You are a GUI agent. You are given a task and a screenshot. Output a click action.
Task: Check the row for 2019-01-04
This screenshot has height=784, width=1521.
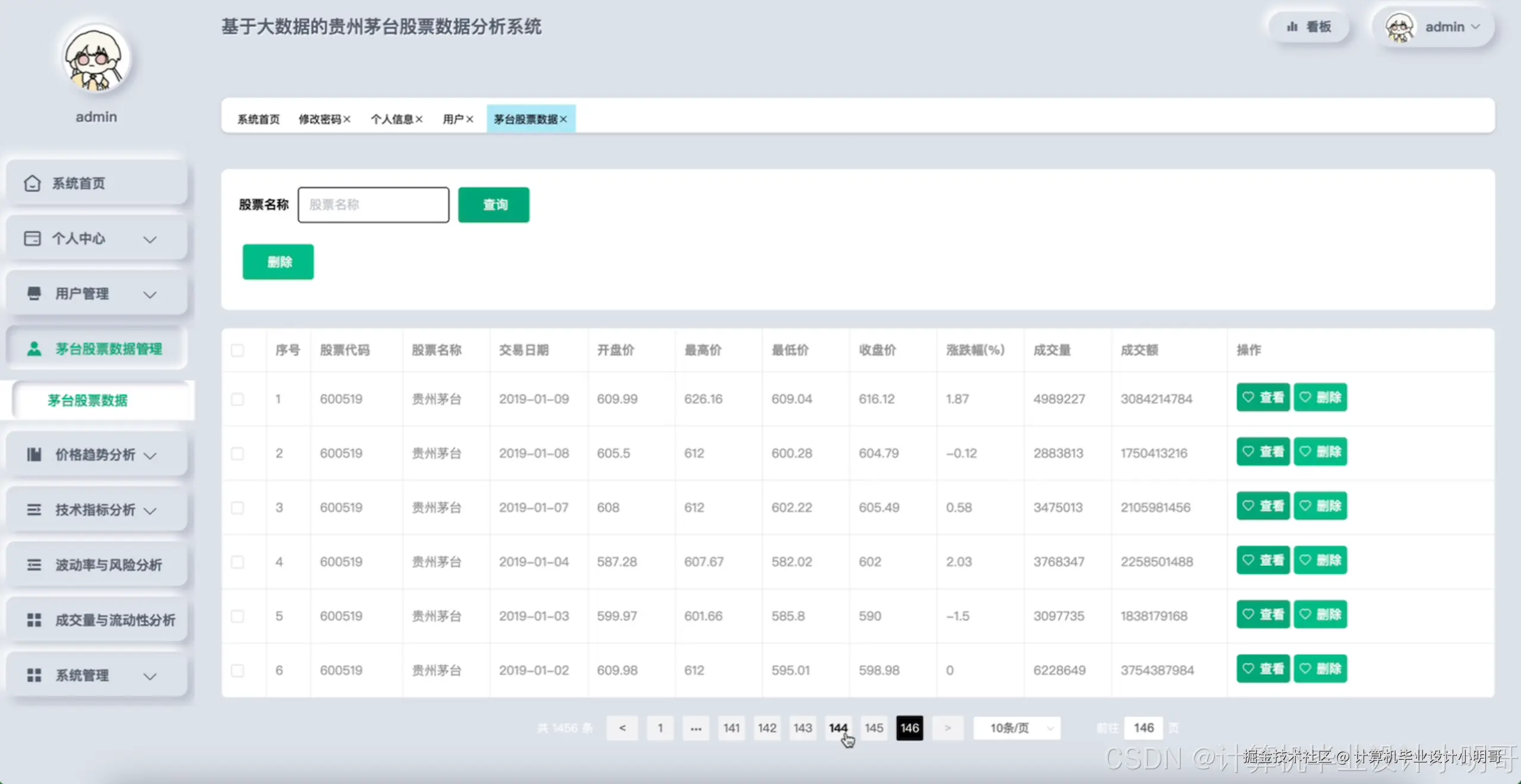(238, 562)
